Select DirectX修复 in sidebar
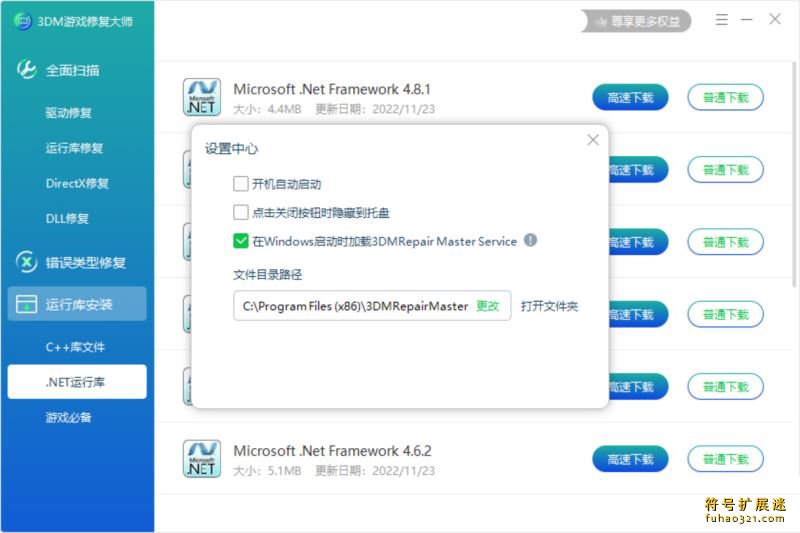Viewport: 800px width, 533px height. [x=77, y=183]
